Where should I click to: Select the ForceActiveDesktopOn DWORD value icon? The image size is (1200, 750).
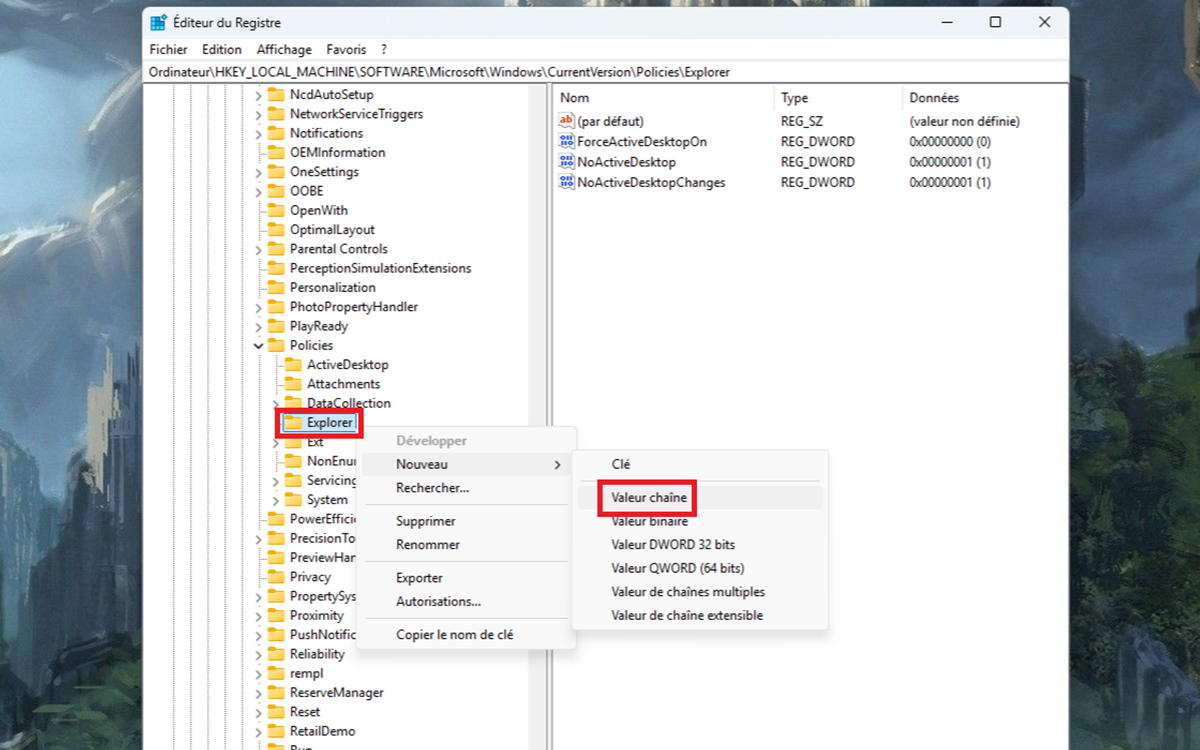coord(567,141)
